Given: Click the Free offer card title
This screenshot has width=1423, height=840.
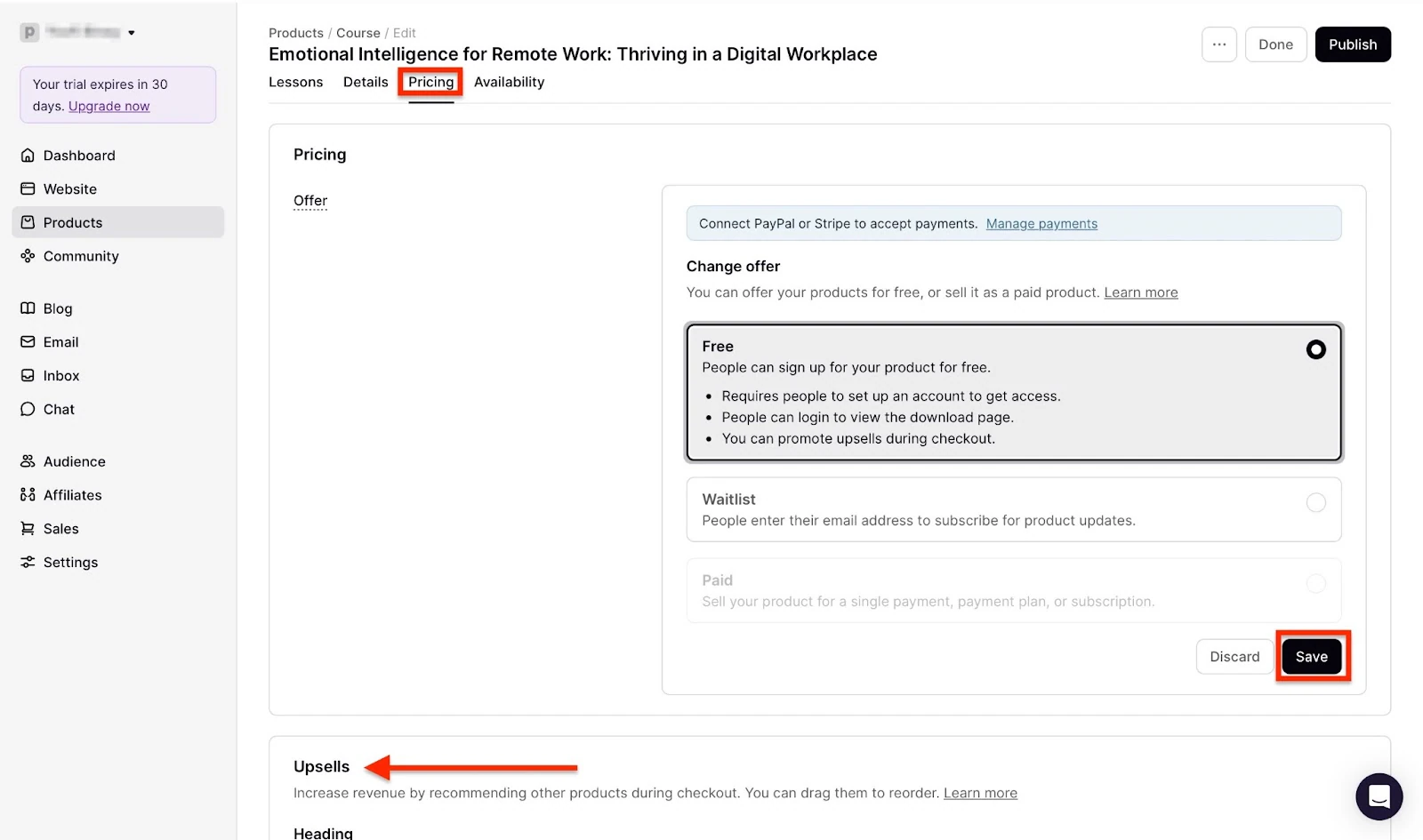Looking at the screenshot, I should click(718, 347).
